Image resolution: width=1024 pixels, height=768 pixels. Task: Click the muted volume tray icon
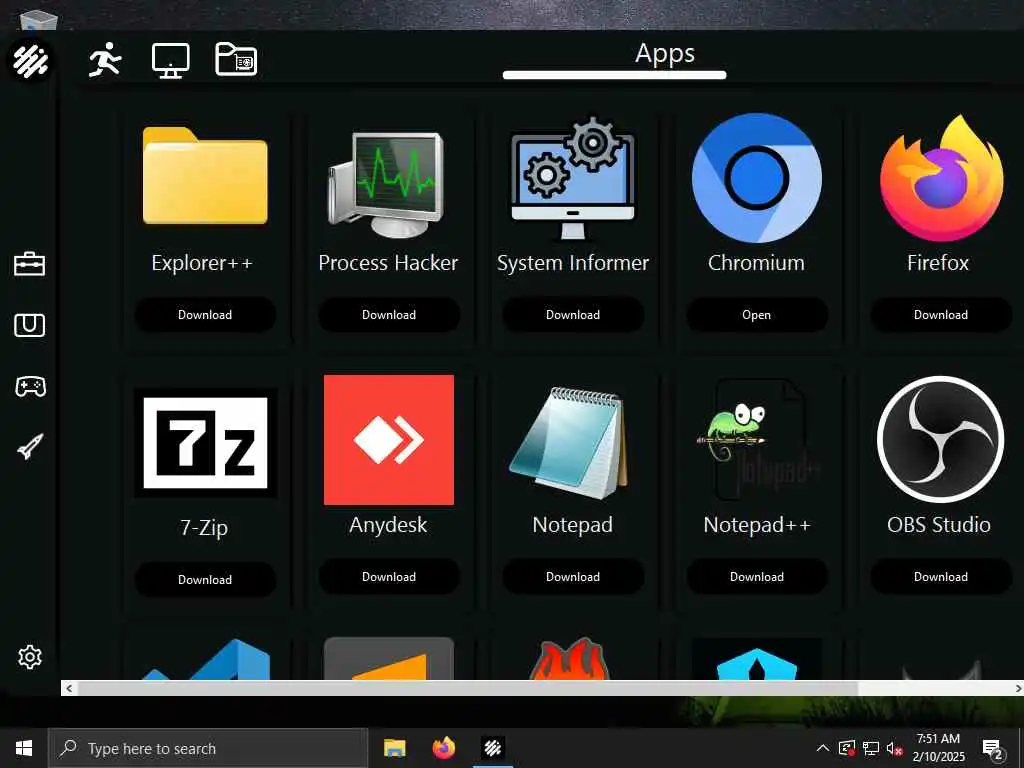895,749
